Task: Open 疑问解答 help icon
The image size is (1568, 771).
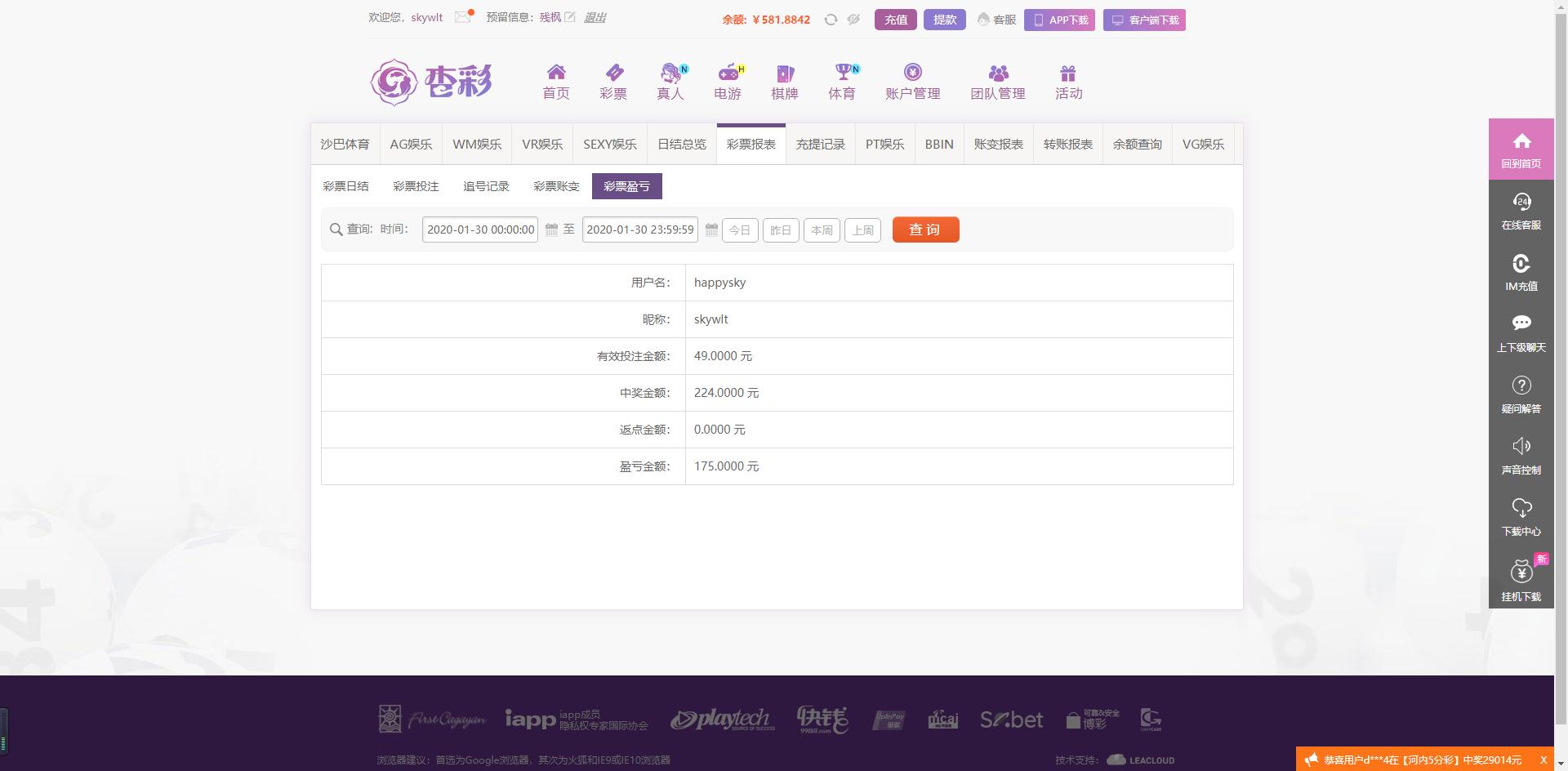Action: coord(1521,394)
